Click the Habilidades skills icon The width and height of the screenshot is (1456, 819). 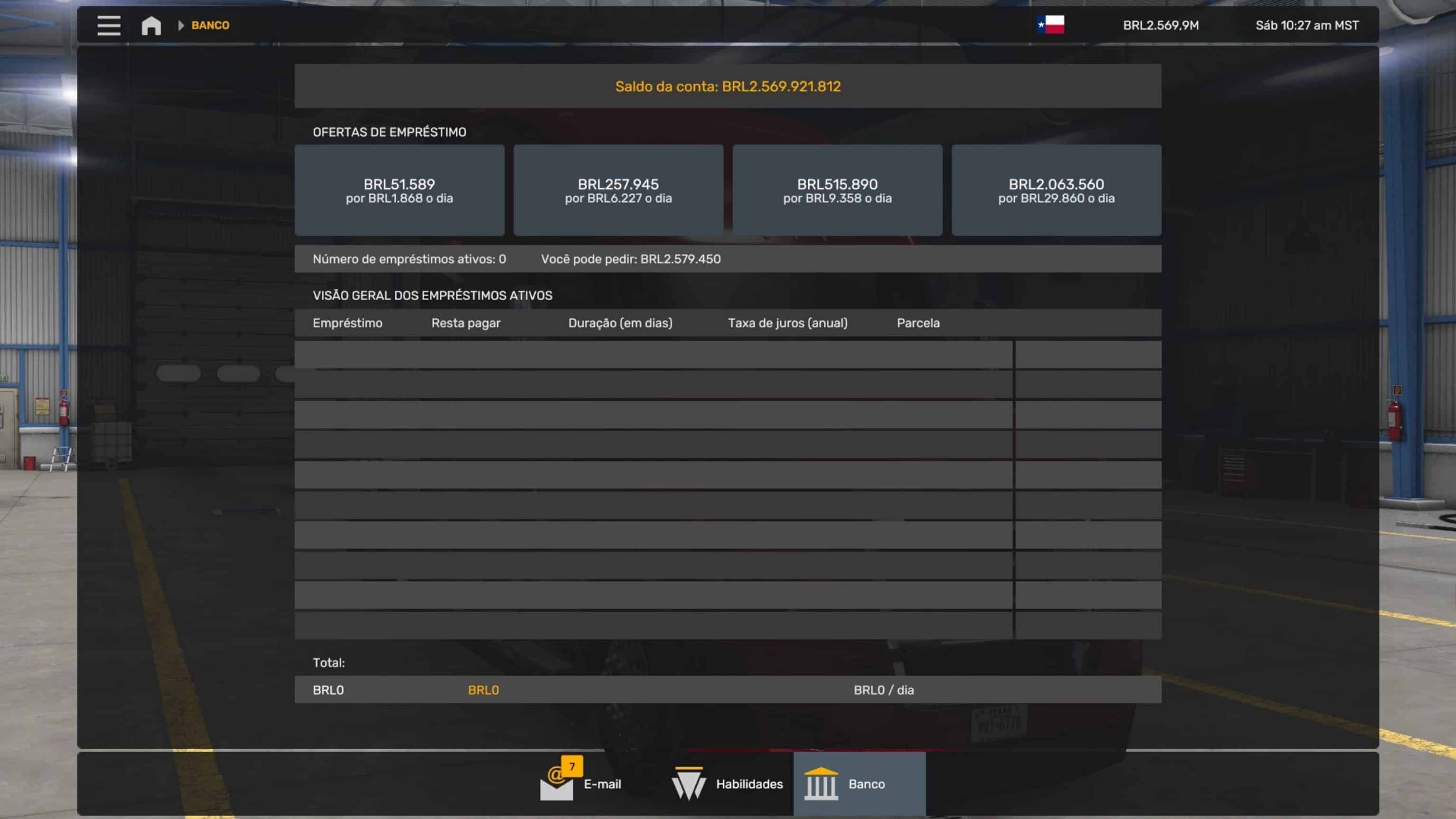(689, 784)
